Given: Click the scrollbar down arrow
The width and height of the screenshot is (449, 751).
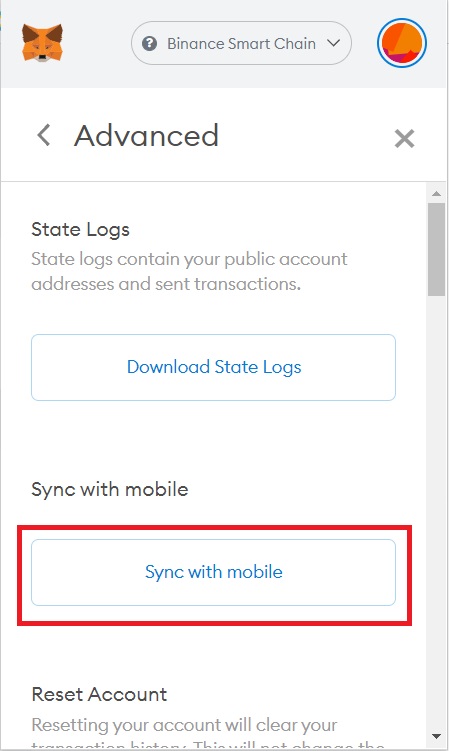Looking at the screenshot, I should click(436, 736).
